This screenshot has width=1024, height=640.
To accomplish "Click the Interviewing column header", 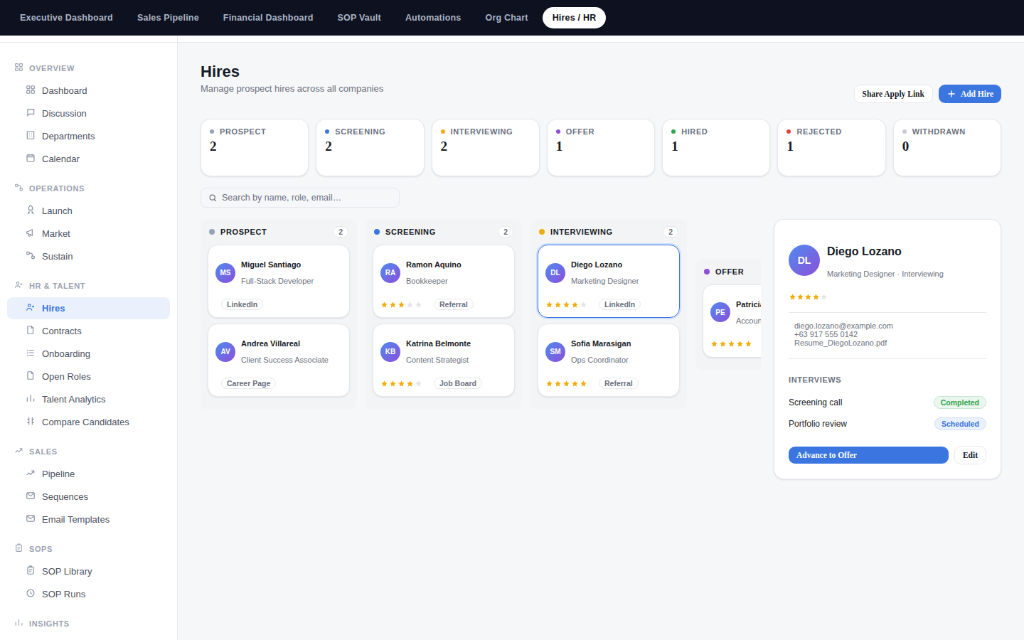I will pos(608,232).
